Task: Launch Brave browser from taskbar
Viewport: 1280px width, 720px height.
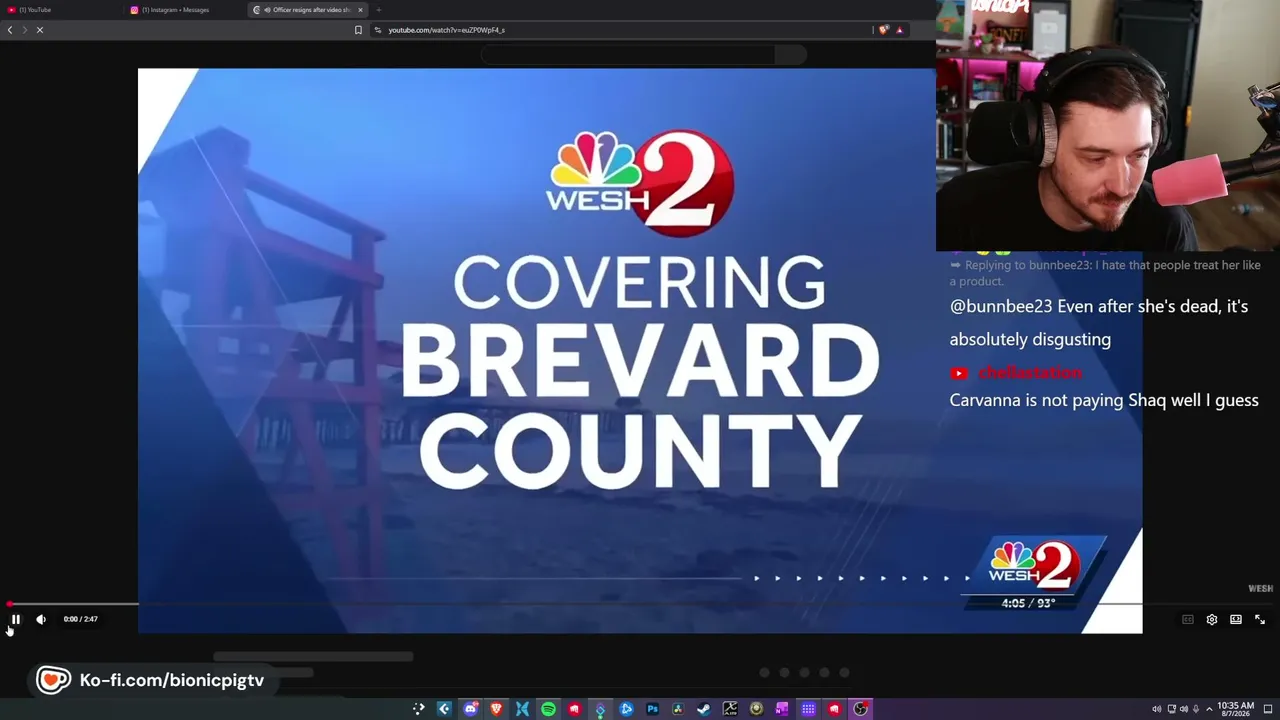Action: pos(496,709)
